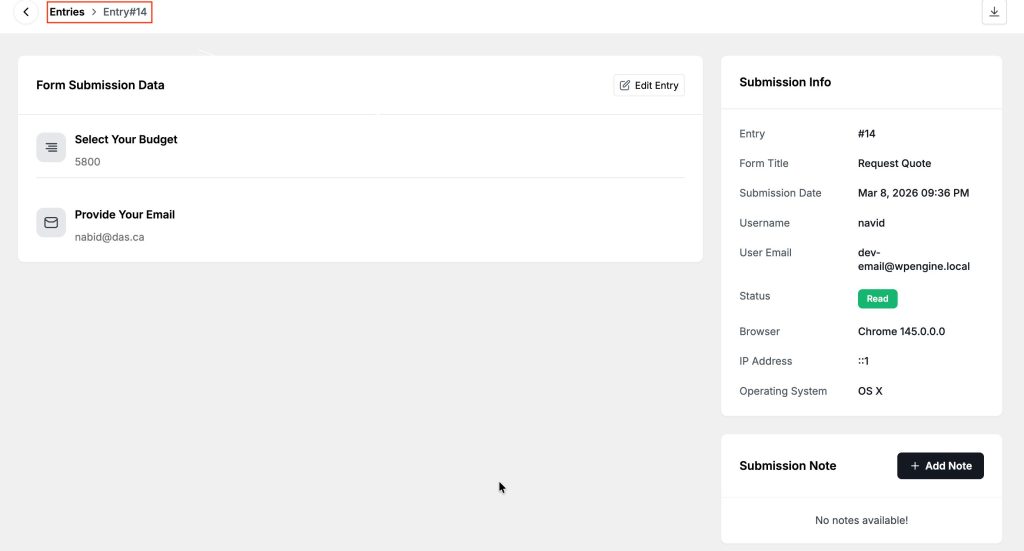This screenshot has width=1024, height=551.
Task: Click the Select Your Budget field icon
Action: pos(51,148)
